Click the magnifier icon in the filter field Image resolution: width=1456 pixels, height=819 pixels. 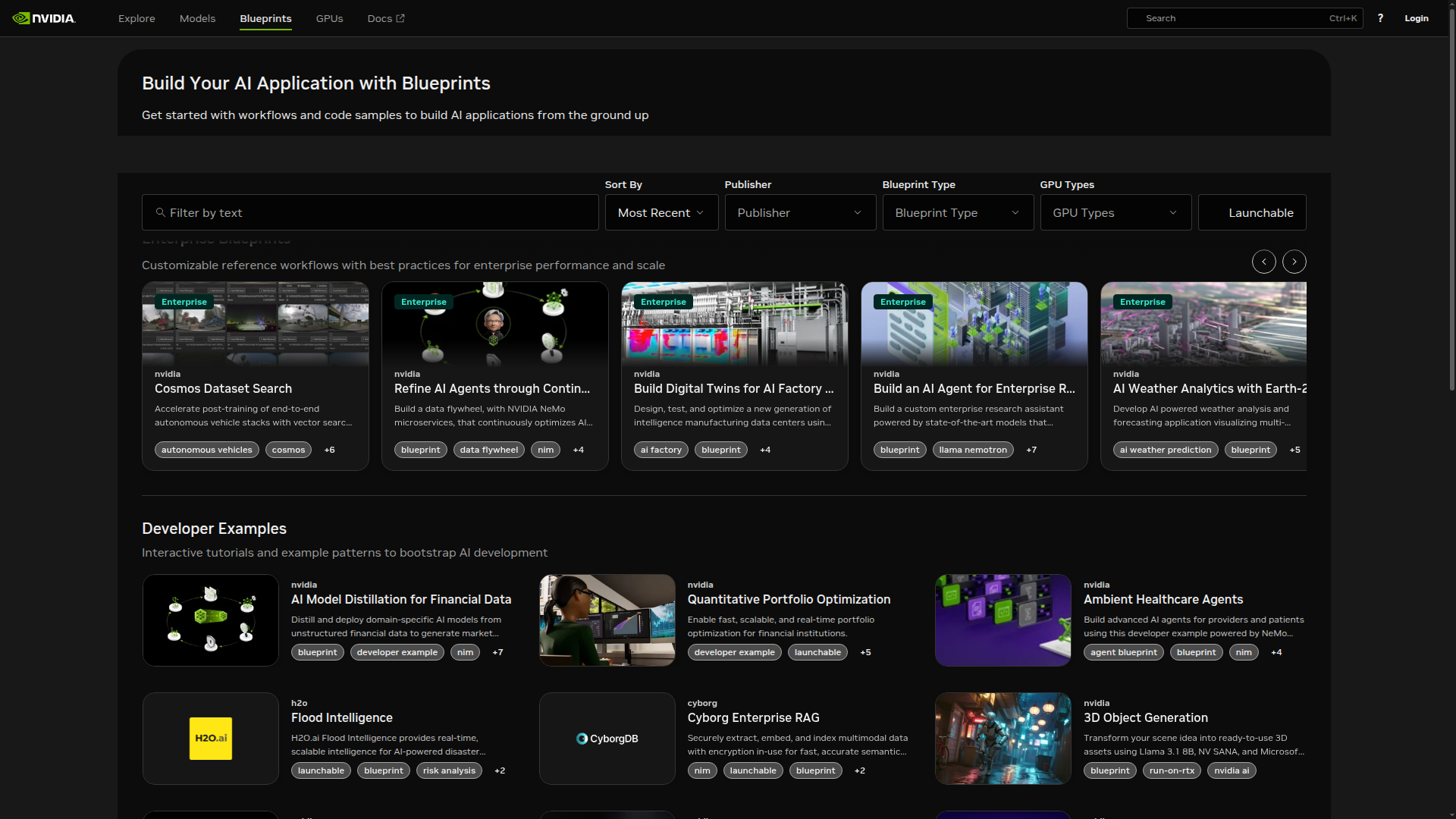point(159,212)
